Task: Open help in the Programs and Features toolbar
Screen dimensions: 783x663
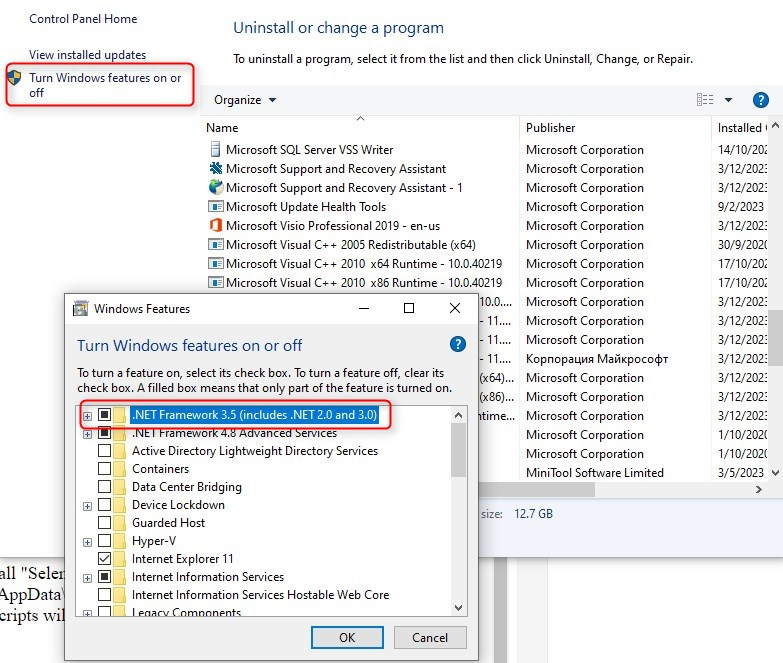Action: (760, 100)
